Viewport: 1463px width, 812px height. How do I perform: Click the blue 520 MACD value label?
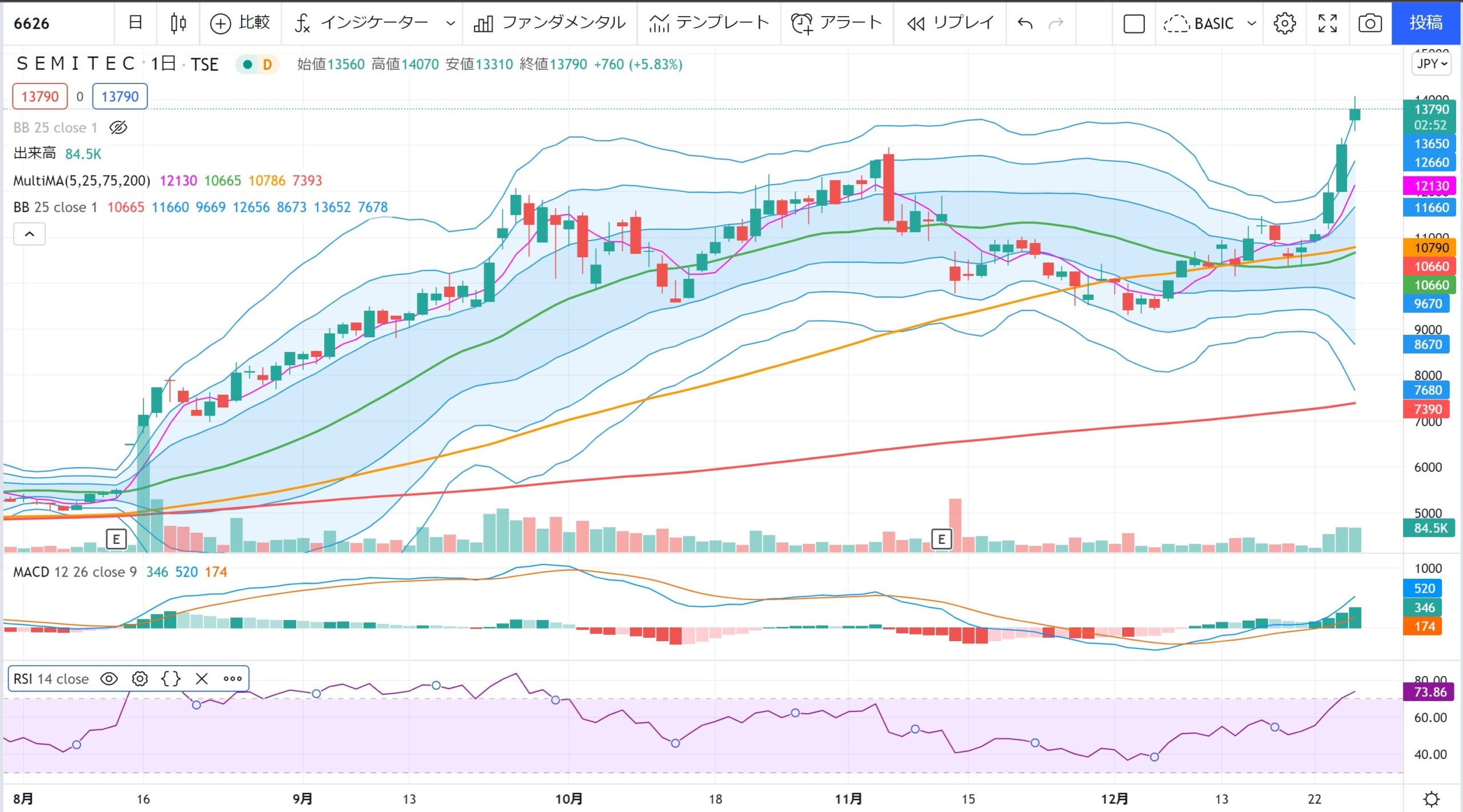[x=1424, y=589]
